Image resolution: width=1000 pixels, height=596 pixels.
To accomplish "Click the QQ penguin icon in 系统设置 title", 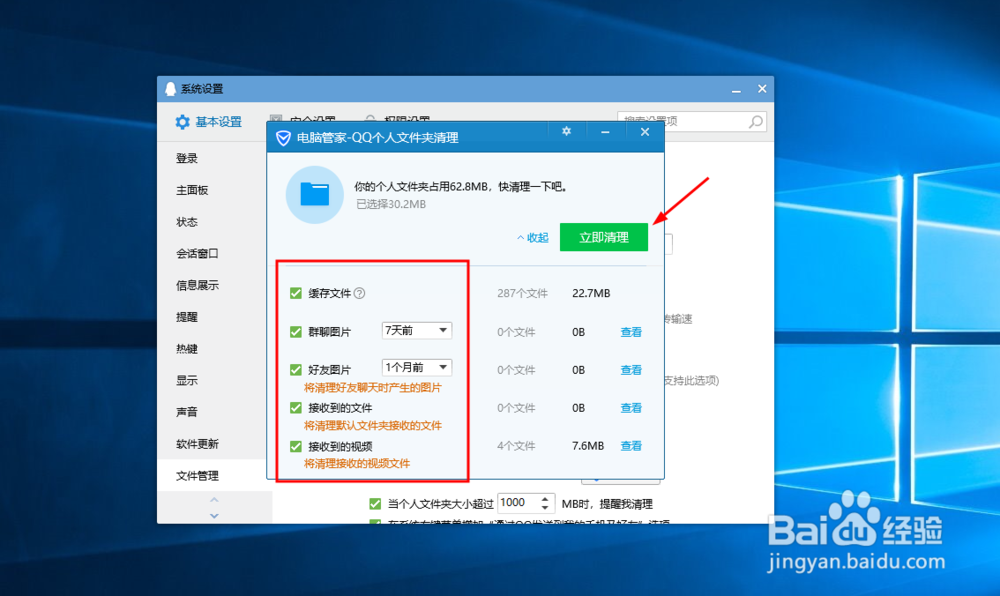I will (x=170, y=89).
